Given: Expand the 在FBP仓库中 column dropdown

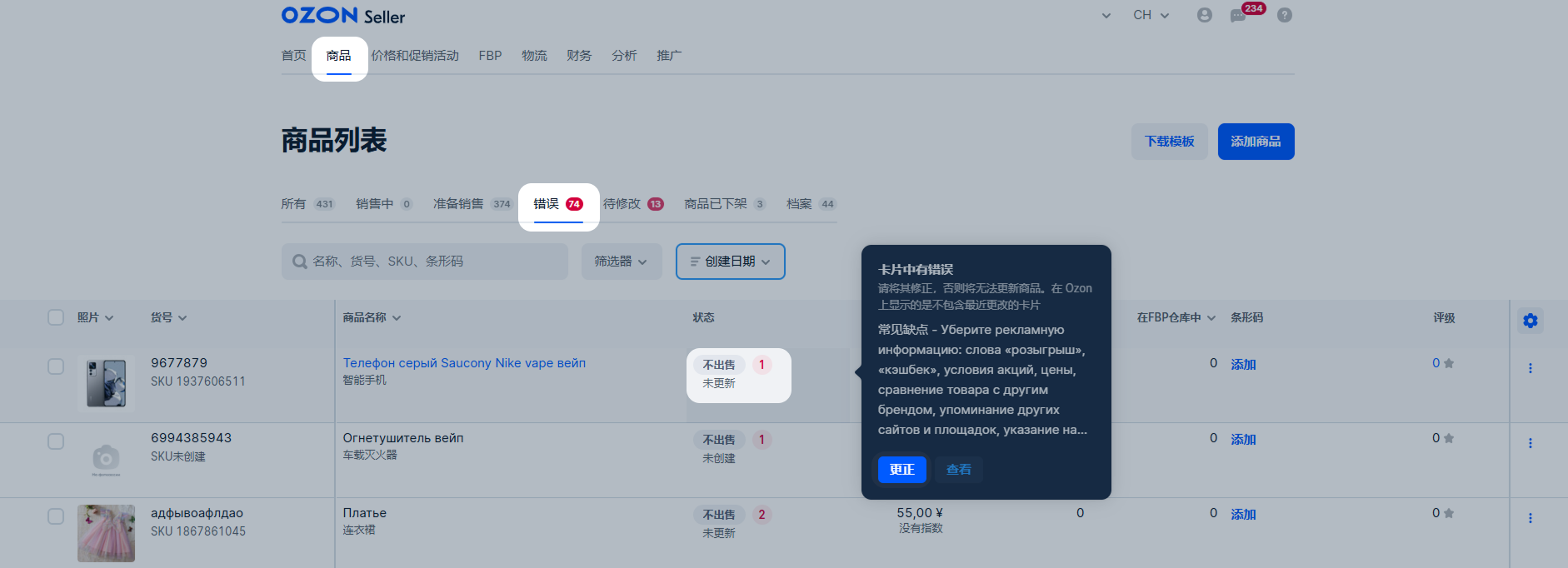Looking at the screenshot, I should coord(1211,318).
